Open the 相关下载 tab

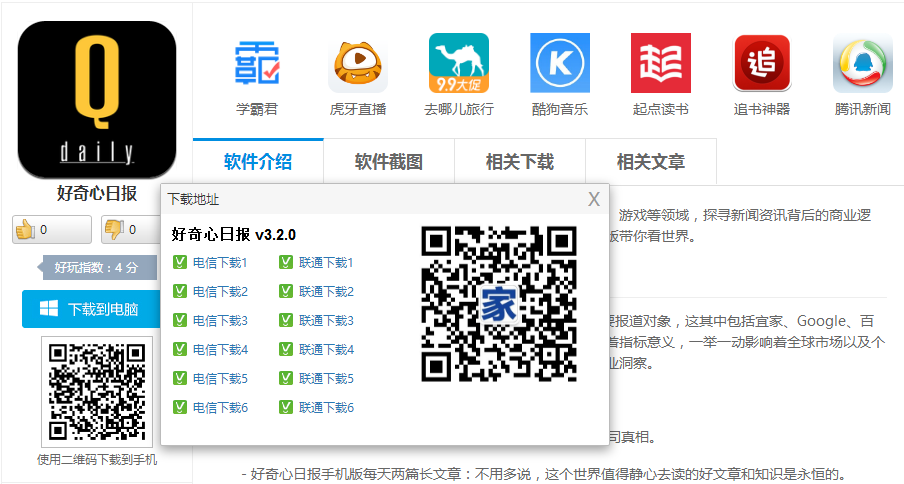tap(520, 162)
